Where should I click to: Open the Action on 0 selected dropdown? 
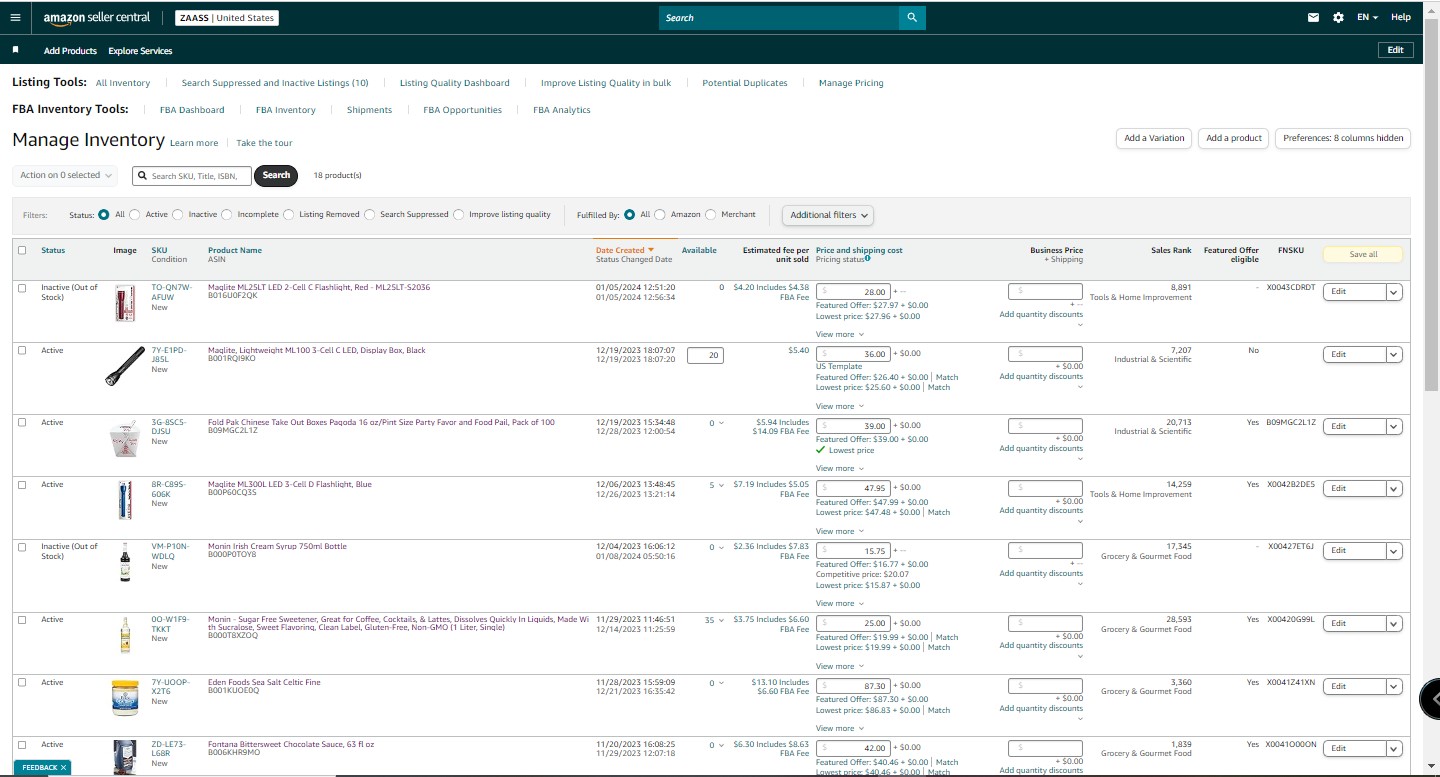[65, 175]
